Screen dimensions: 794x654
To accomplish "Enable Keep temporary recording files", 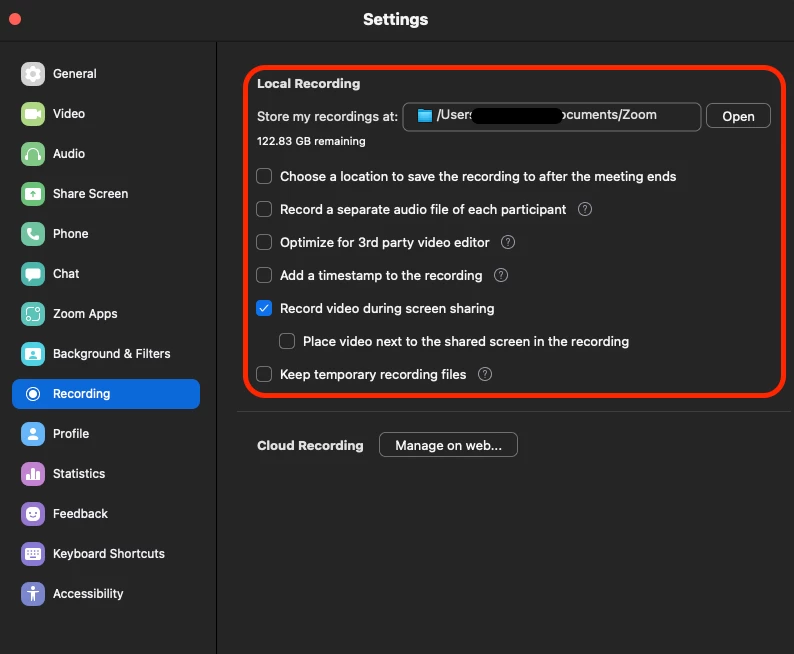I will click(264, 374).
